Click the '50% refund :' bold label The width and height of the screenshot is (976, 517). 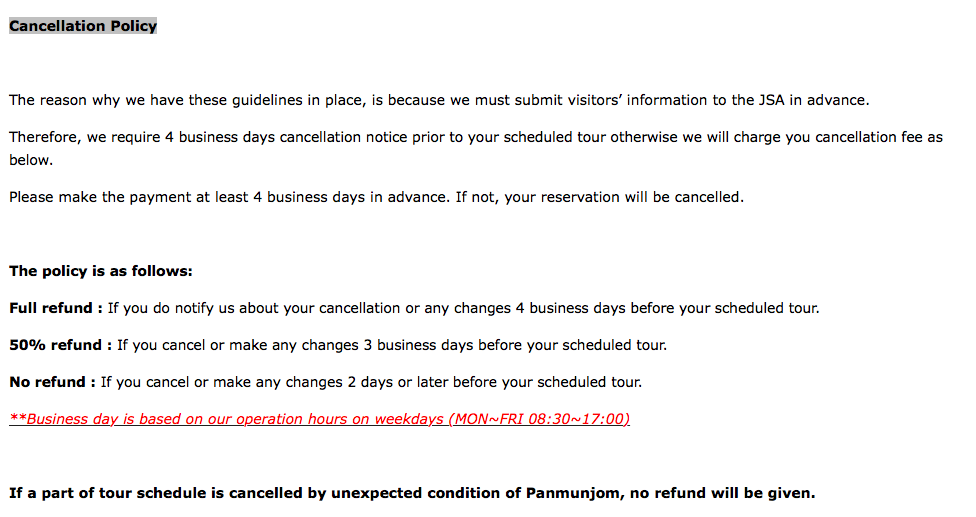click(x=60, y=345)
